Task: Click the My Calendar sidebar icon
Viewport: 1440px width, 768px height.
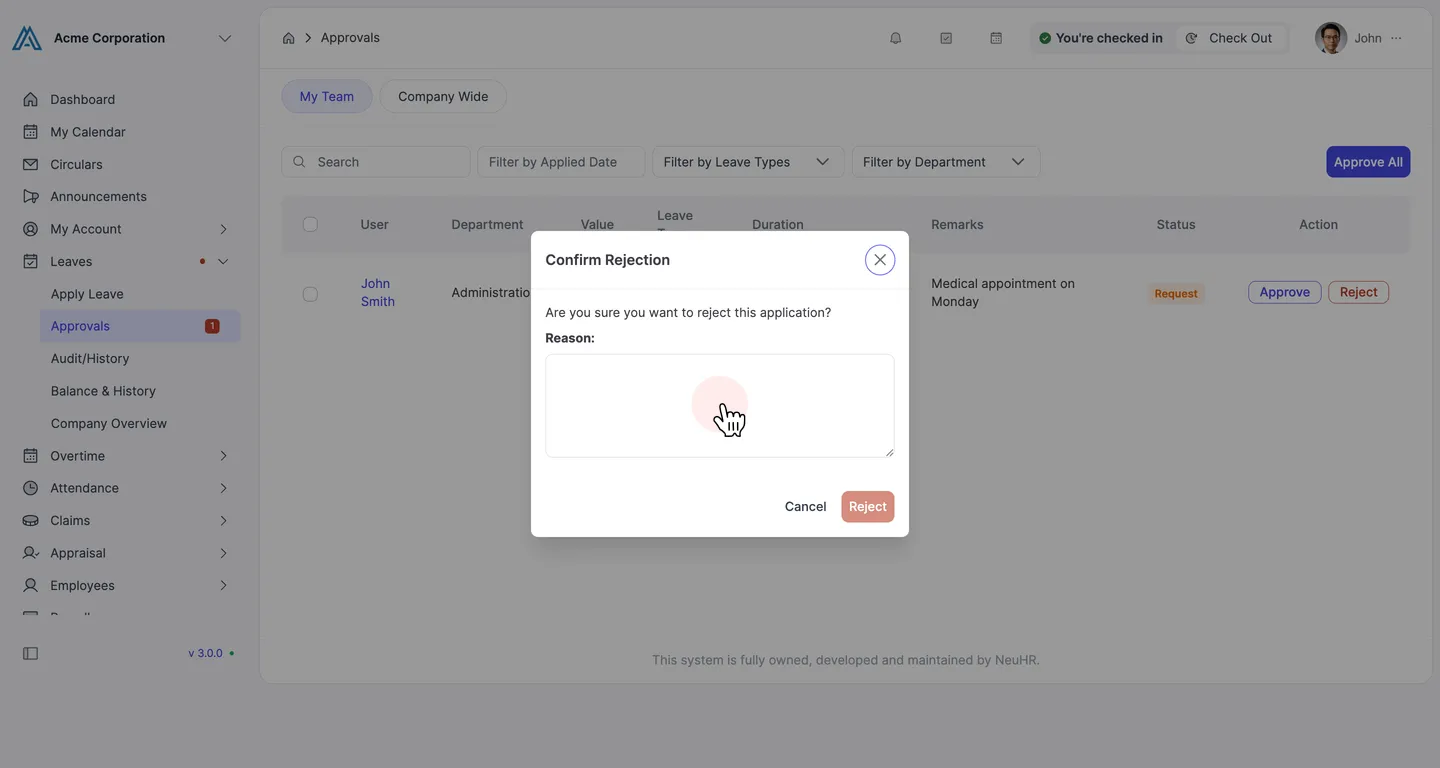Action: tap(31, 132)
